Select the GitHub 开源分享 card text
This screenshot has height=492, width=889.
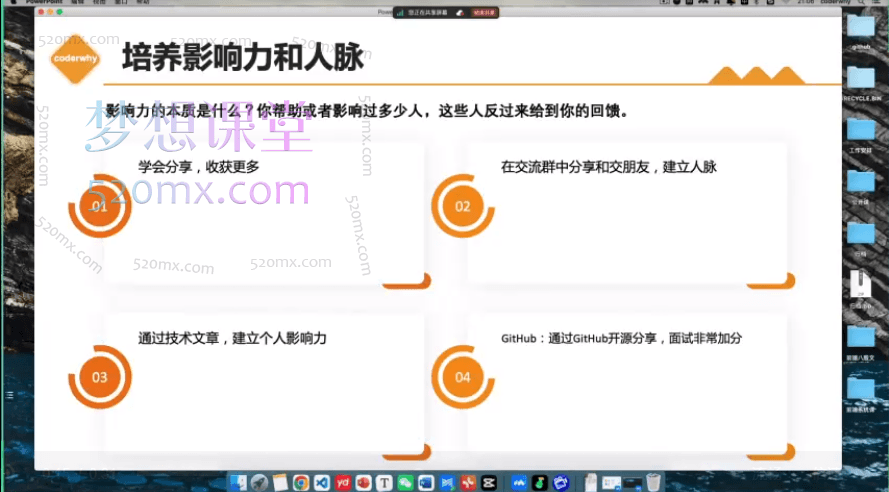621,338
